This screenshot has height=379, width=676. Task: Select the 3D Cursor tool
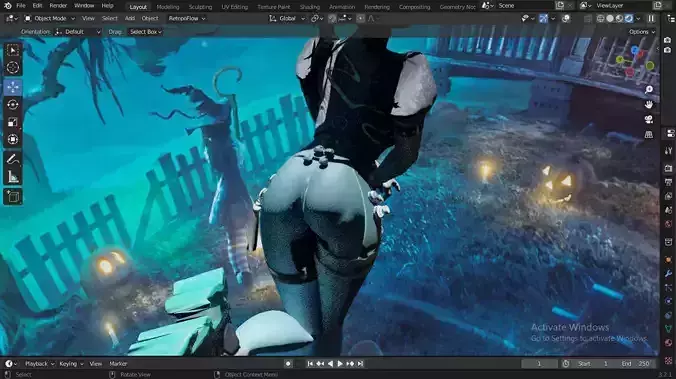(13, 68)
